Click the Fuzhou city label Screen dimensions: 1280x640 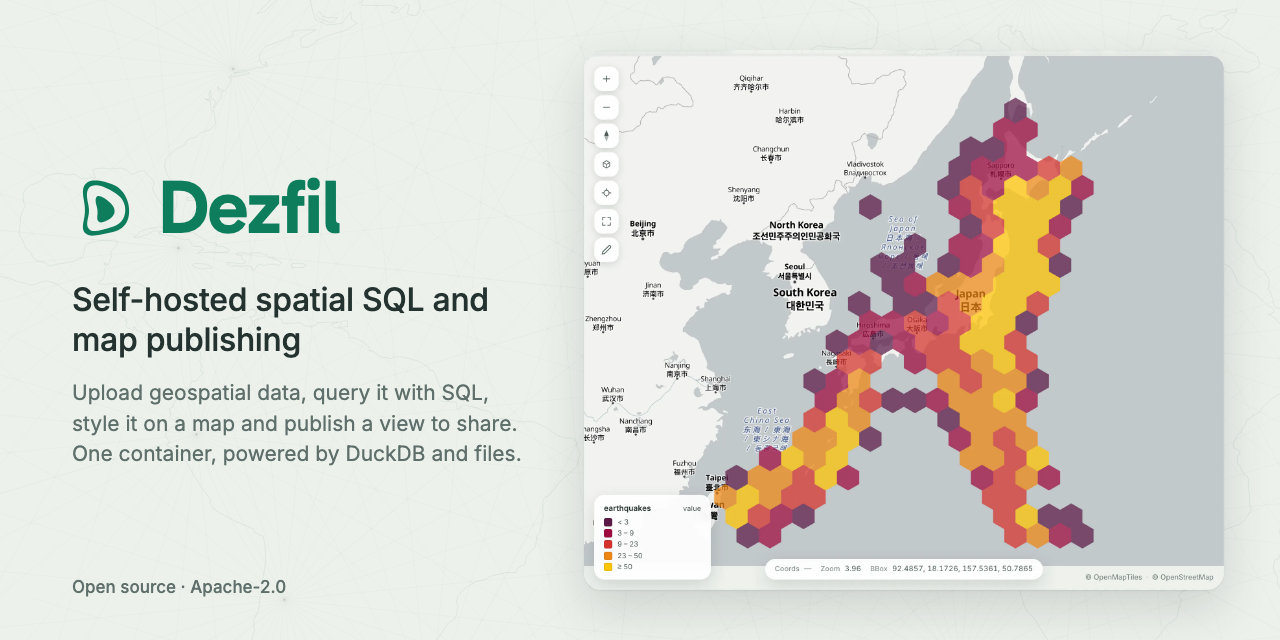pos(684,467)
